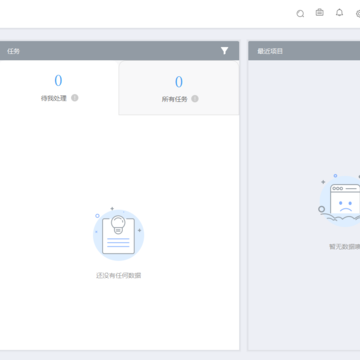The height and width of the screenshot is (360, 360).
Task: Click the 0 count above 所有任务
Action: point(179,82)
